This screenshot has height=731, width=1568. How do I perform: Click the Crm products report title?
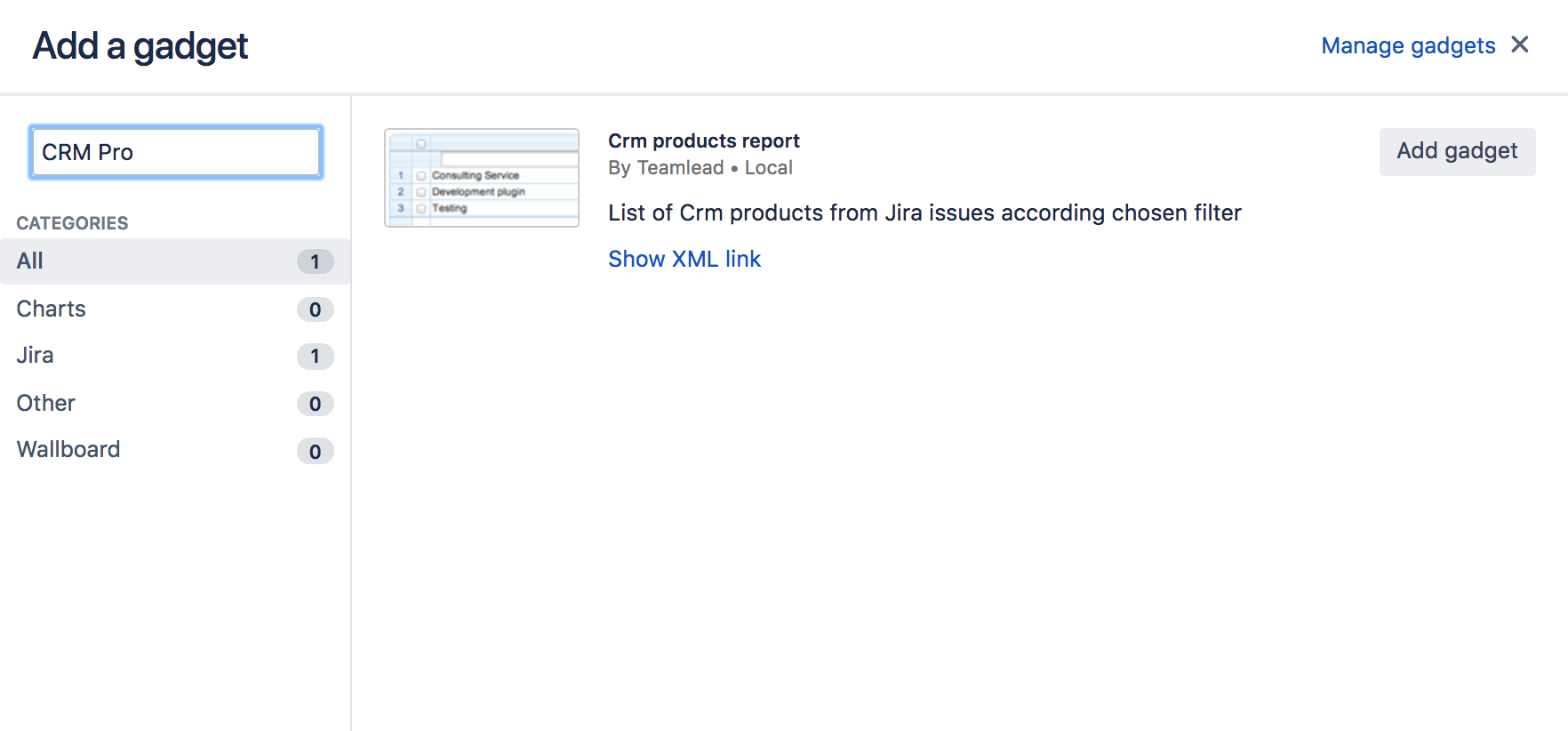[704, 141]
